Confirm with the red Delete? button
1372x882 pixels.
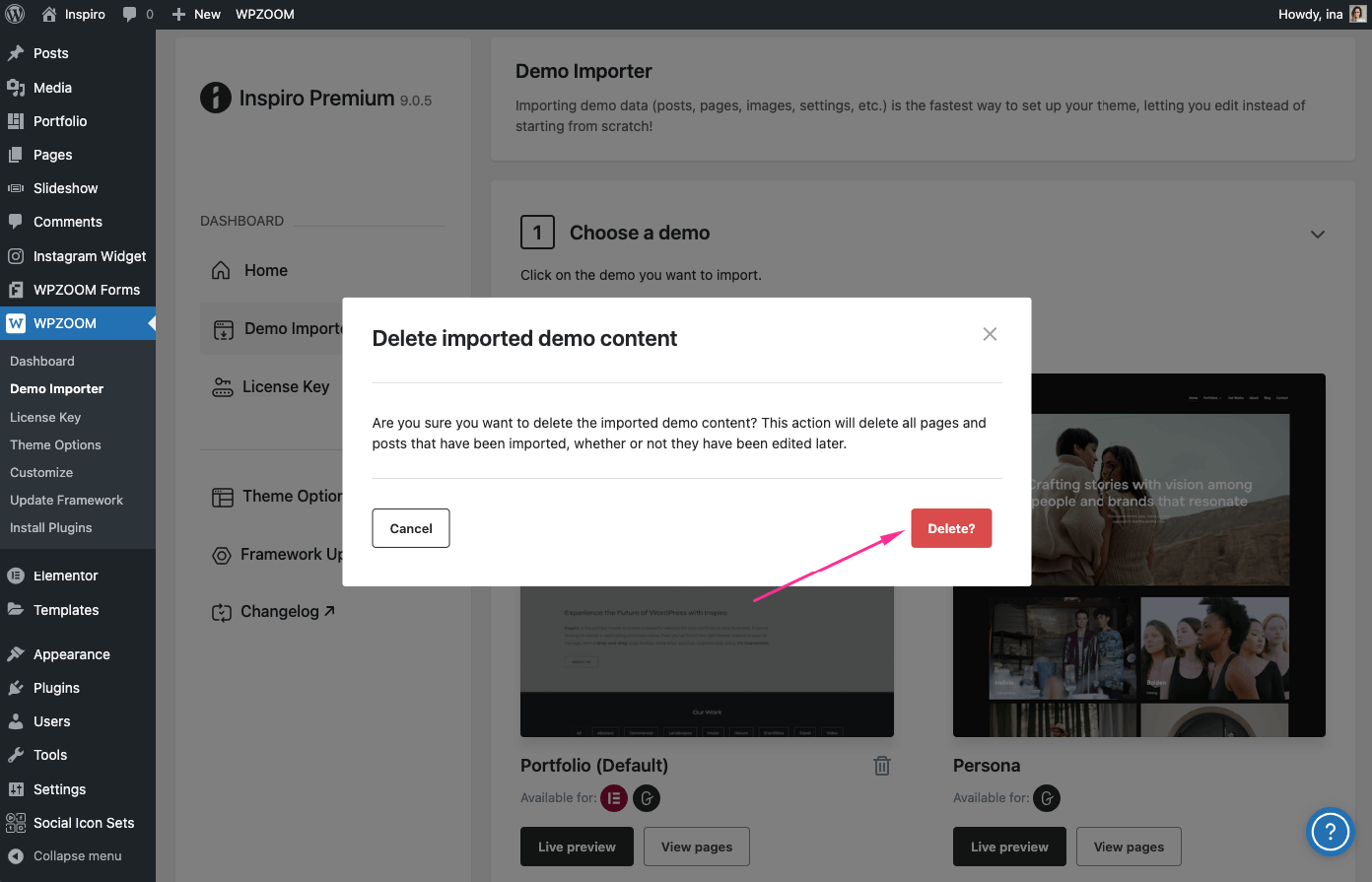coord(951,528)
